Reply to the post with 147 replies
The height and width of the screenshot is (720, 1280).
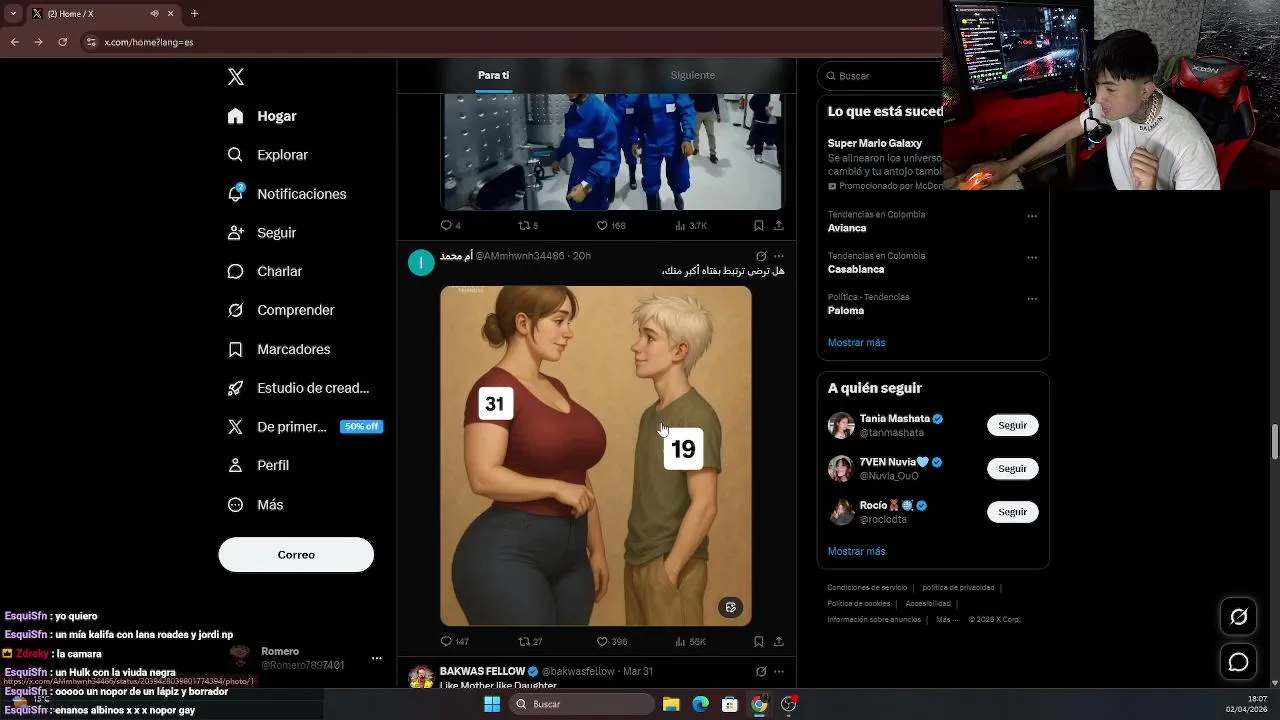(454, 642)
